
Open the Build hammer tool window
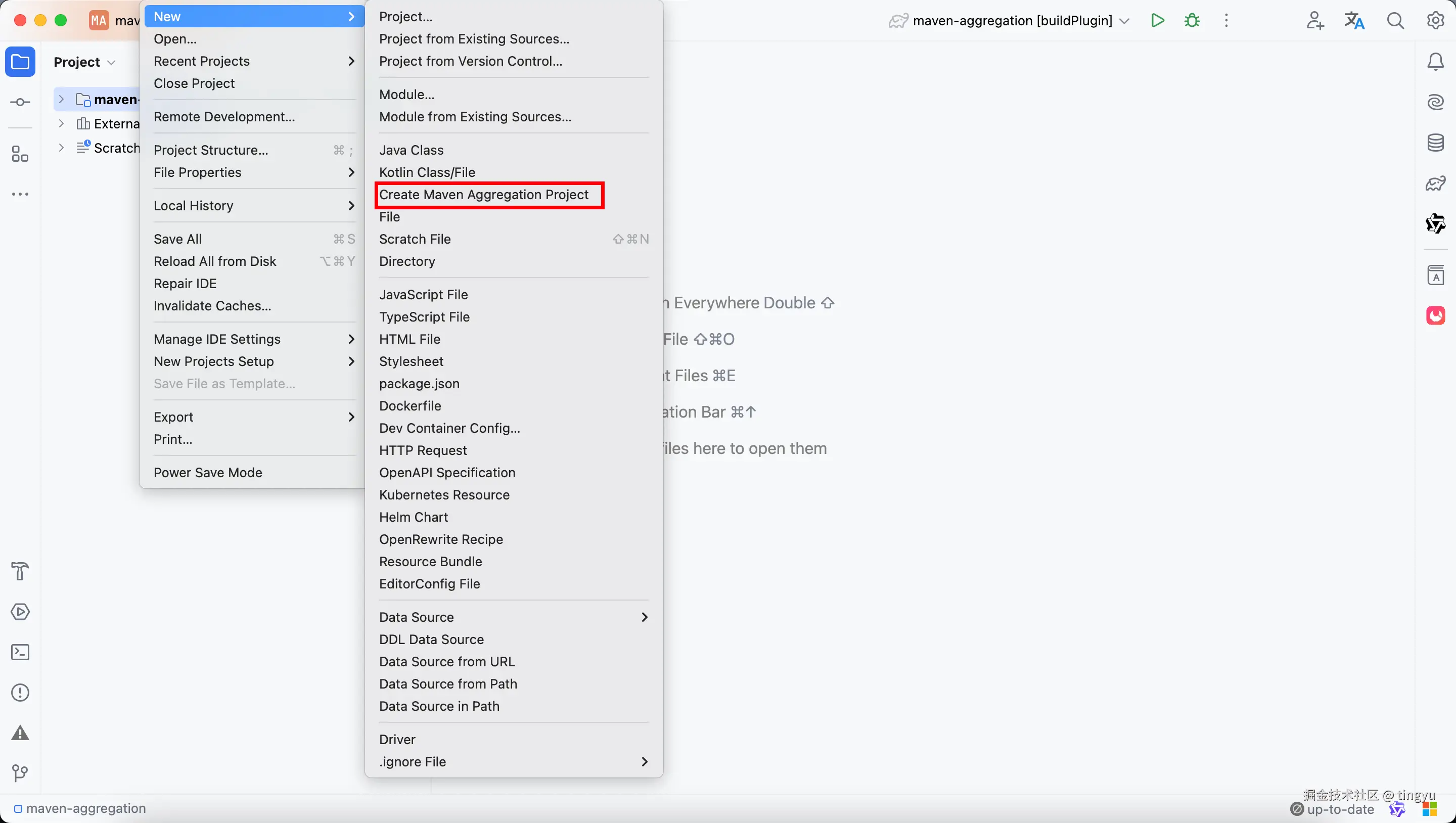pyautogui.click(x=20, y=571)
